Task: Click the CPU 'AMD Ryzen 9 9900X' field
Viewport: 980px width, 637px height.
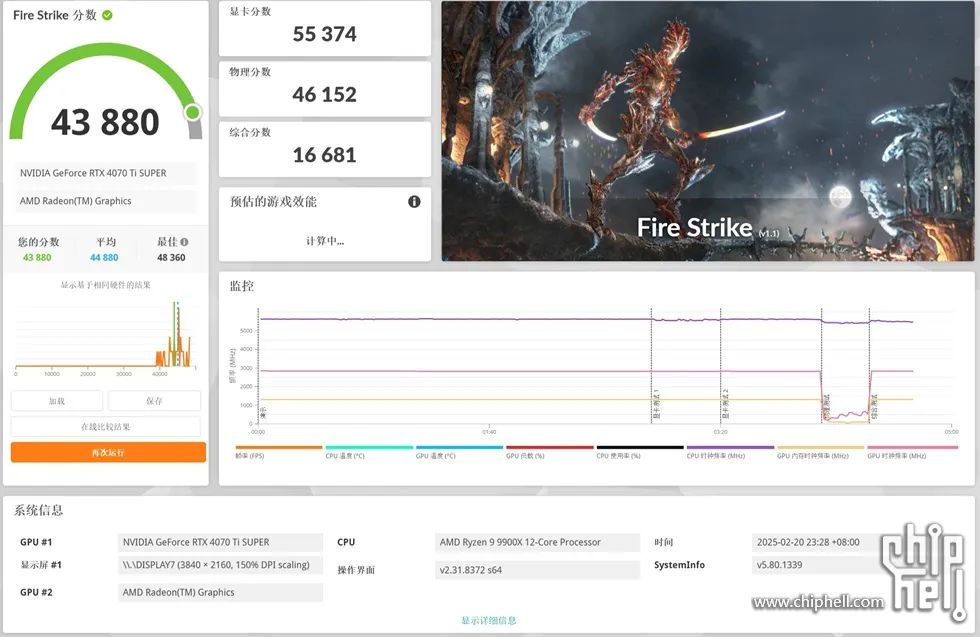Action: coord(538,542)
